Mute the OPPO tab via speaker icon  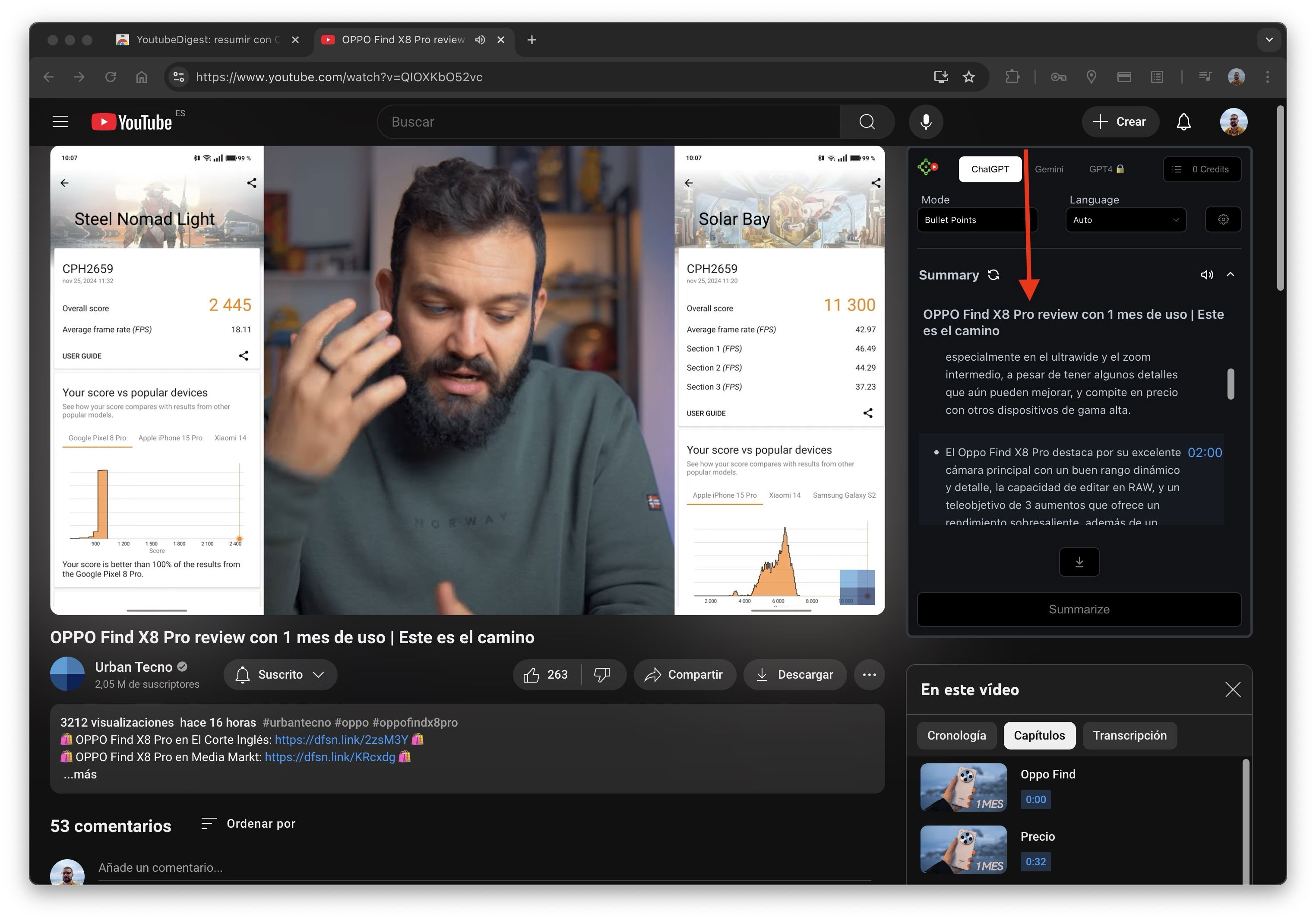(x=480, y=40)
